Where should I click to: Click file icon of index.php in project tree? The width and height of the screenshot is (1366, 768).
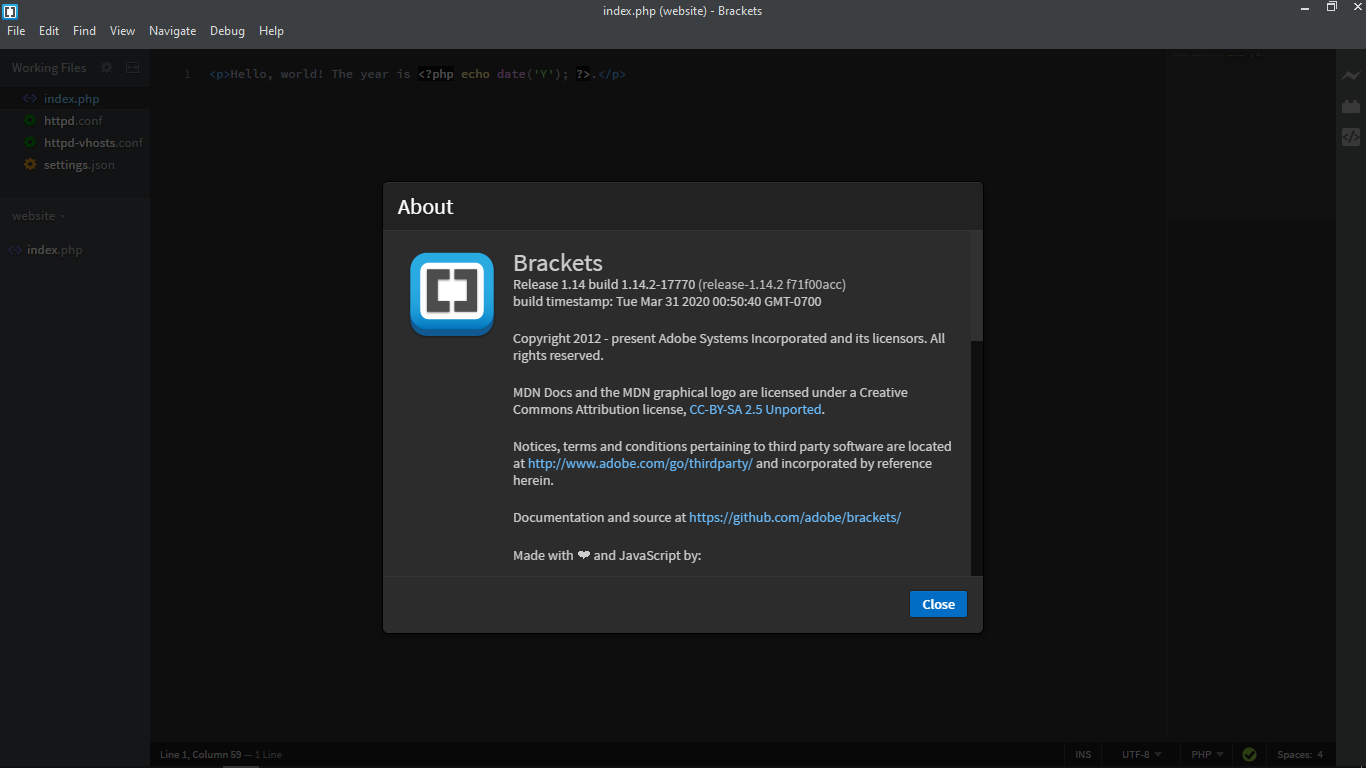point(15,250)
